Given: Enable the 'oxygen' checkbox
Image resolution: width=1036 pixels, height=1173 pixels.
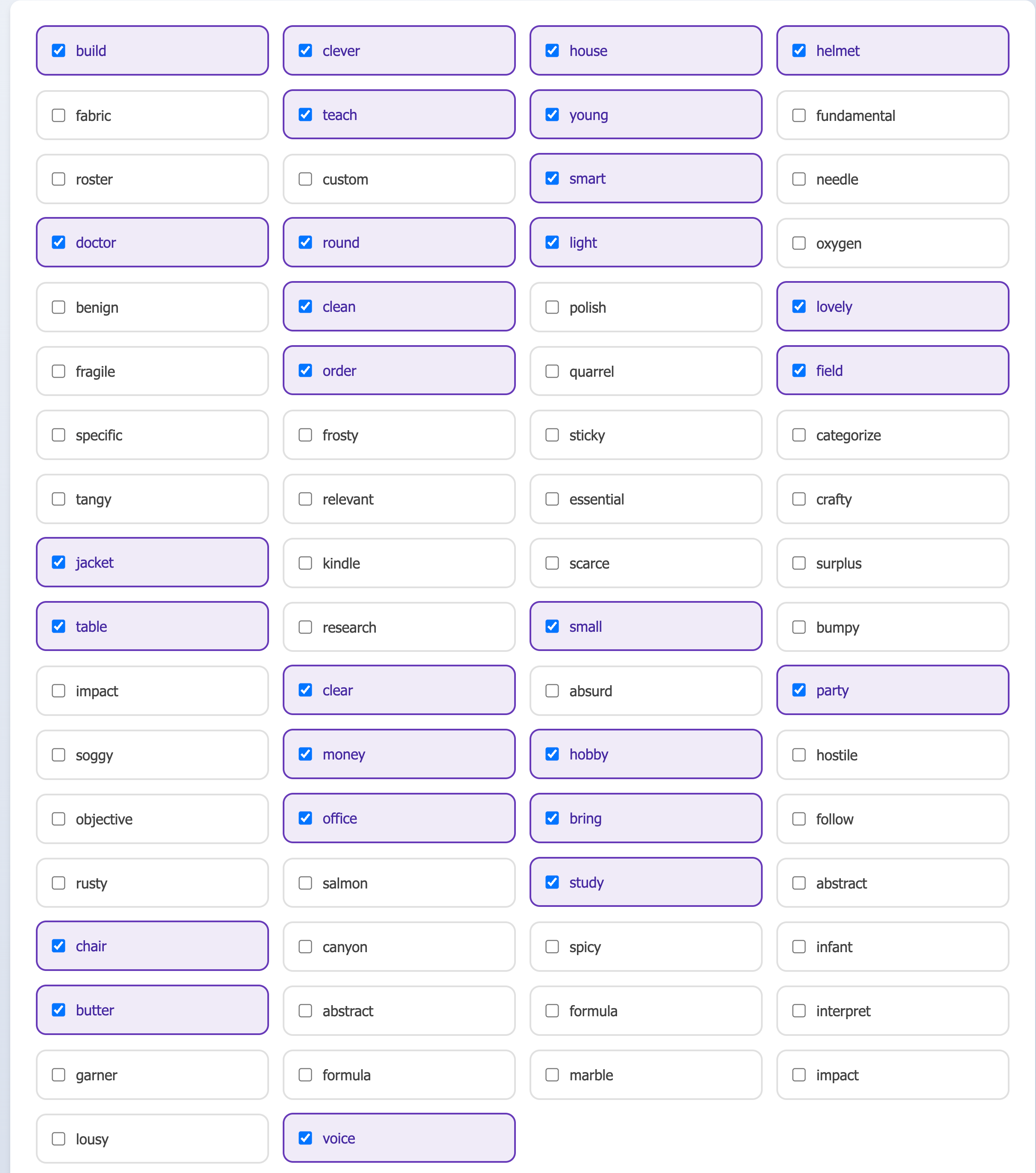Looking at the screenshot, I should coord(799,243).
